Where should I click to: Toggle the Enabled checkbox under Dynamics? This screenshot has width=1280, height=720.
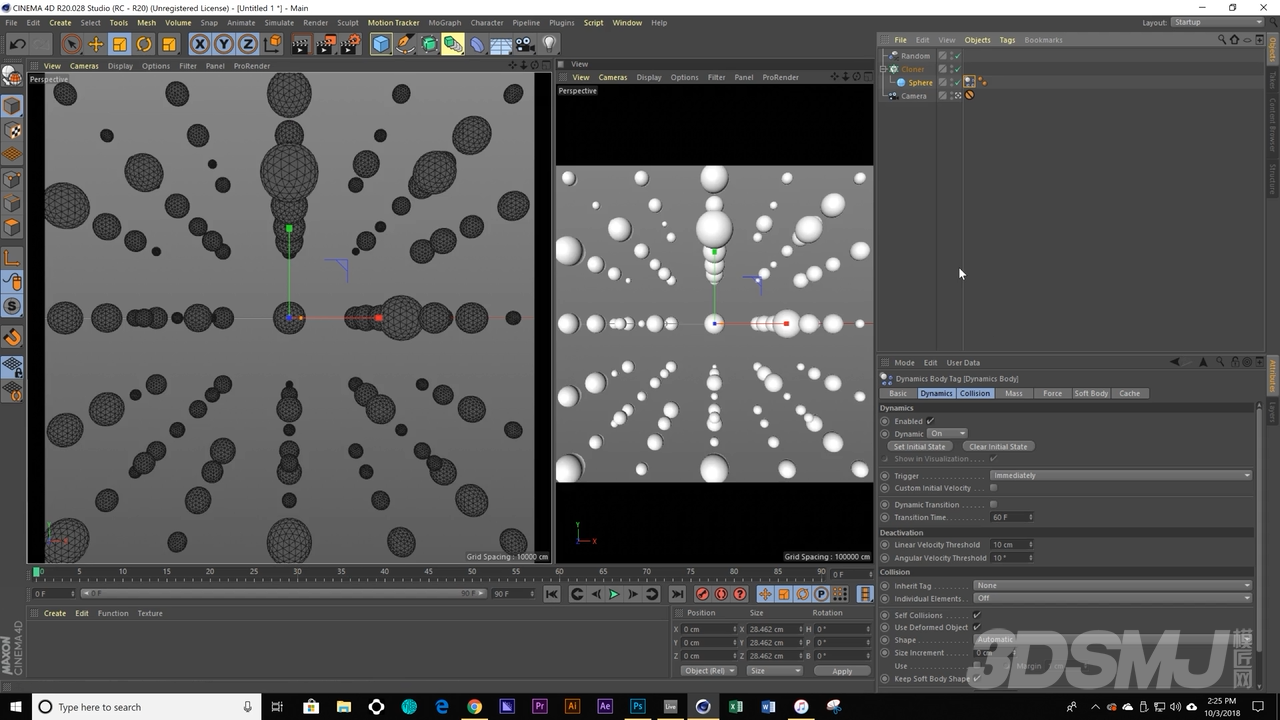click(x=930, y=421)
